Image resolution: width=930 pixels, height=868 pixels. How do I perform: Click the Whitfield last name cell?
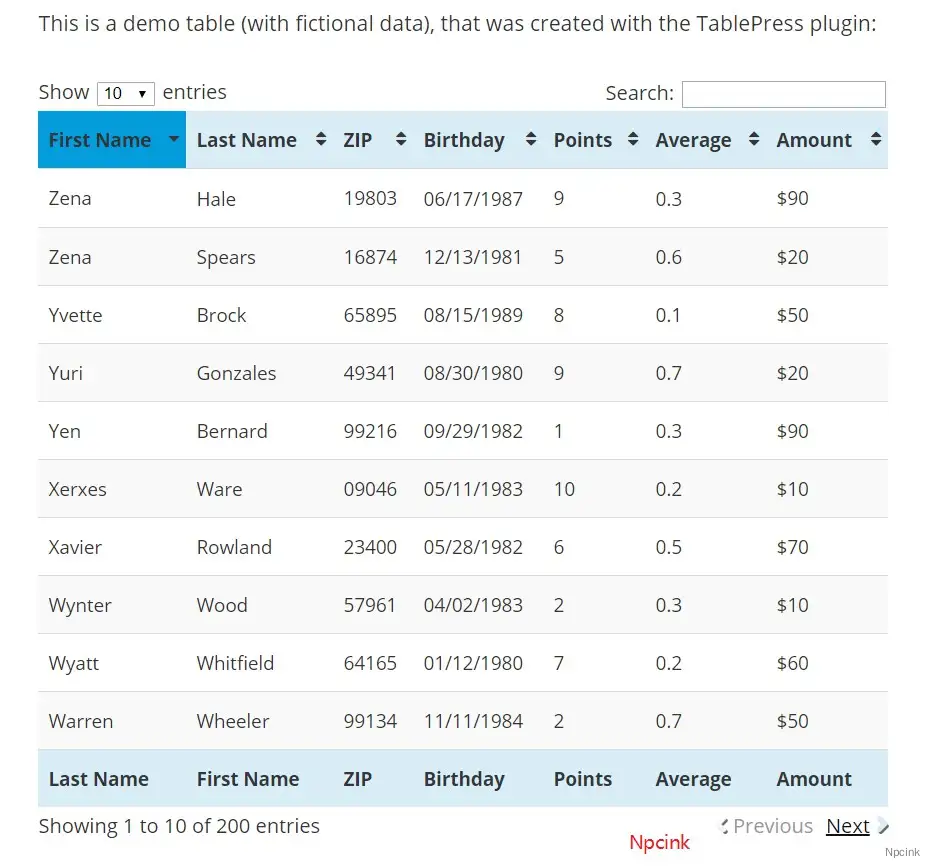point(235,663)
